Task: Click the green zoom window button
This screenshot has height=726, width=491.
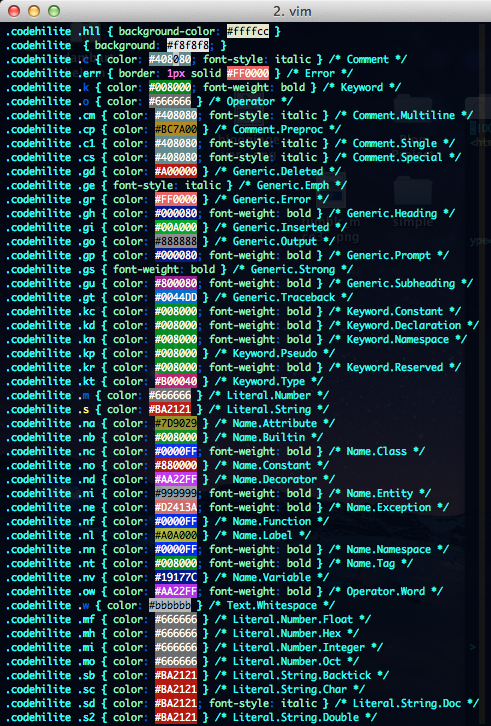Action: click(54, 11)
